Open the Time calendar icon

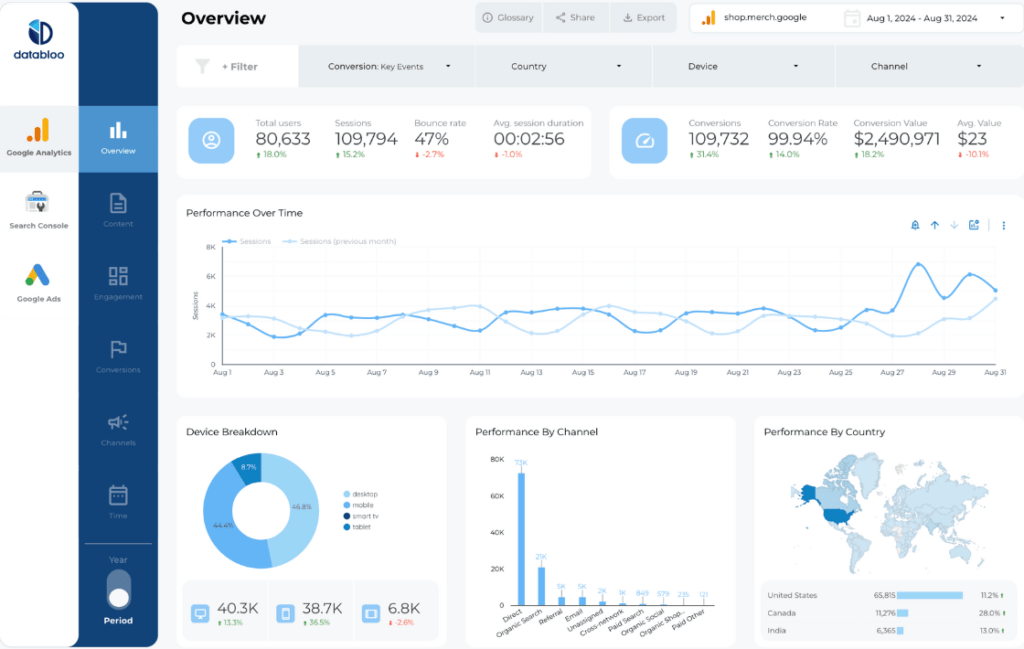tap(118, 495)
